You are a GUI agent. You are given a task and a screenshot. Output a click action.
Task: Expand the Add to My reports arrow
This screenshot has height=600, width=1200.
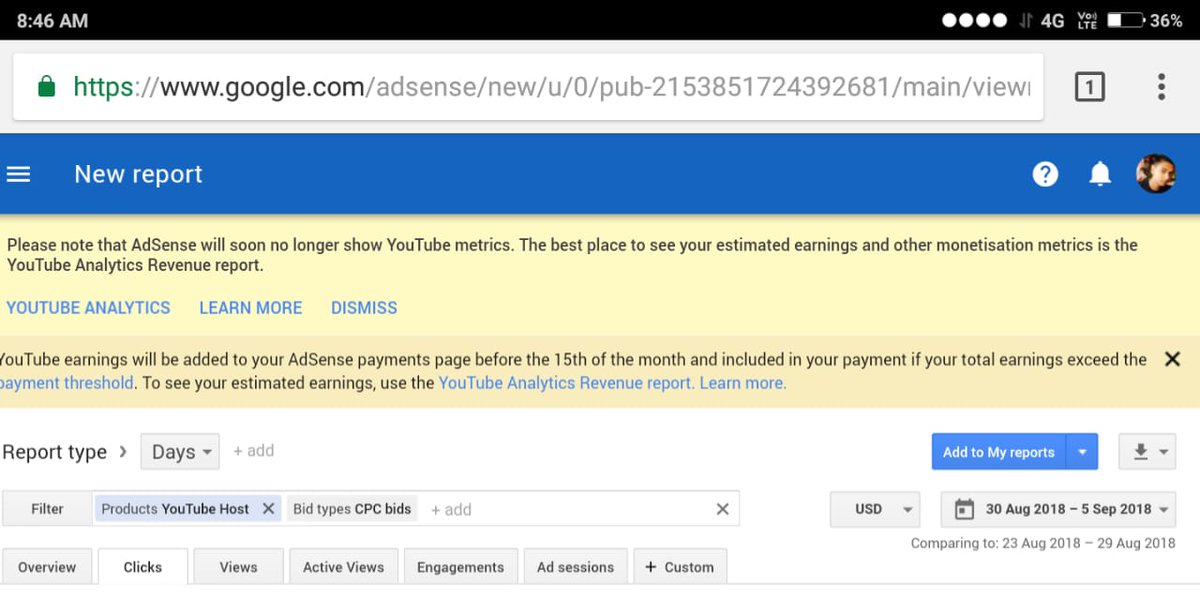coord(1082,452)
